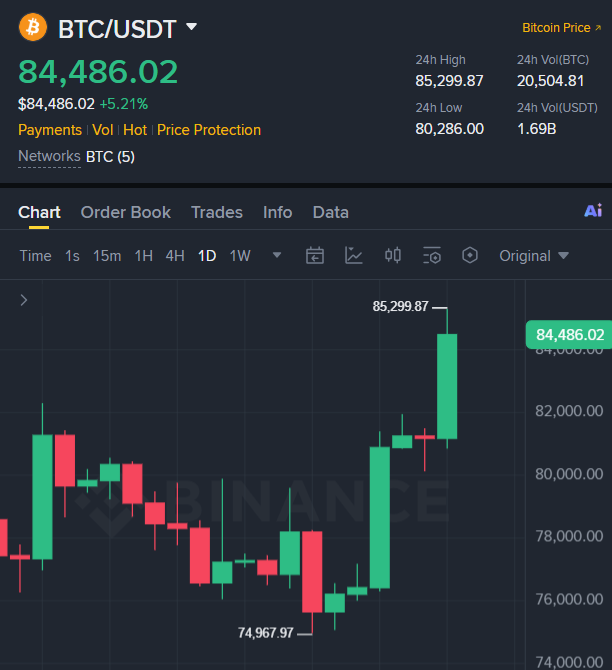Click the BTC/USDT pair name
The height and width of the screenshot is (670, 612).
[117, 29]
